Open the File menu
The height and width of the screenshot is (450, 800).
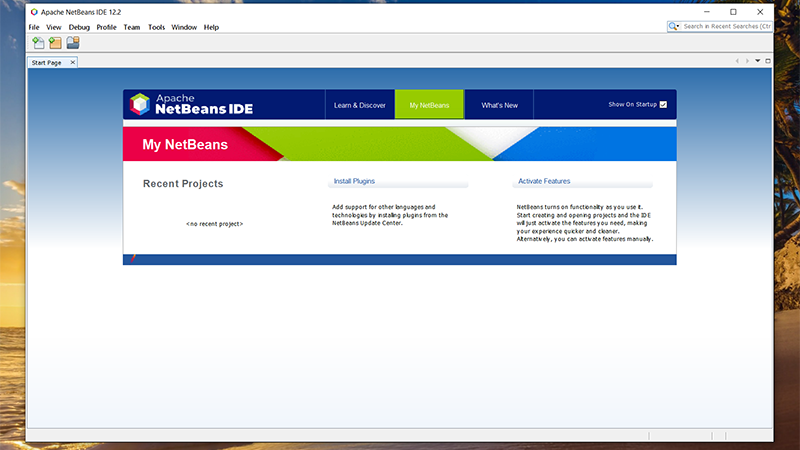click(x=34, y=27)
